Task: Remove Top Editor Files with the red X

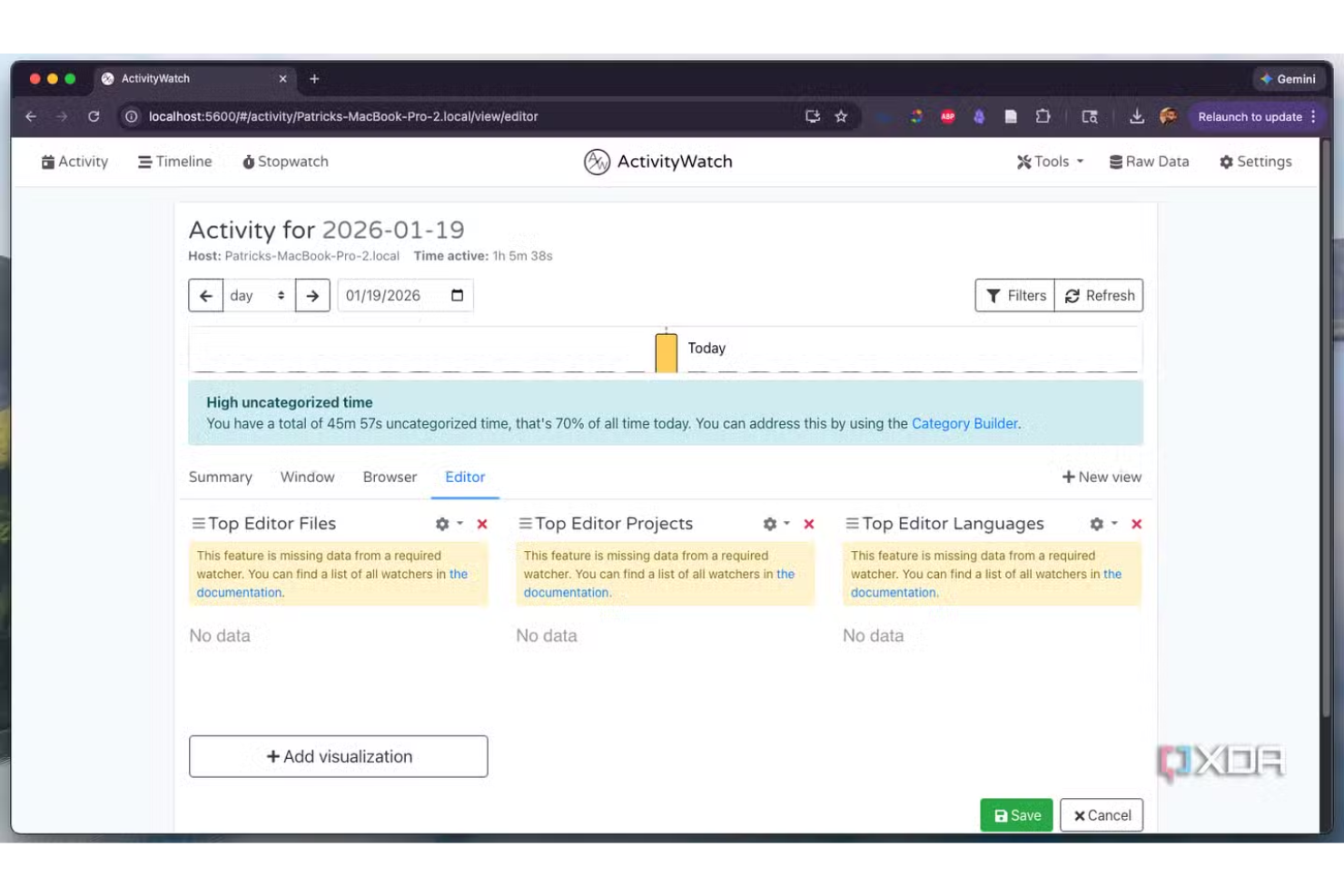Action: click(x=482, y=524)
